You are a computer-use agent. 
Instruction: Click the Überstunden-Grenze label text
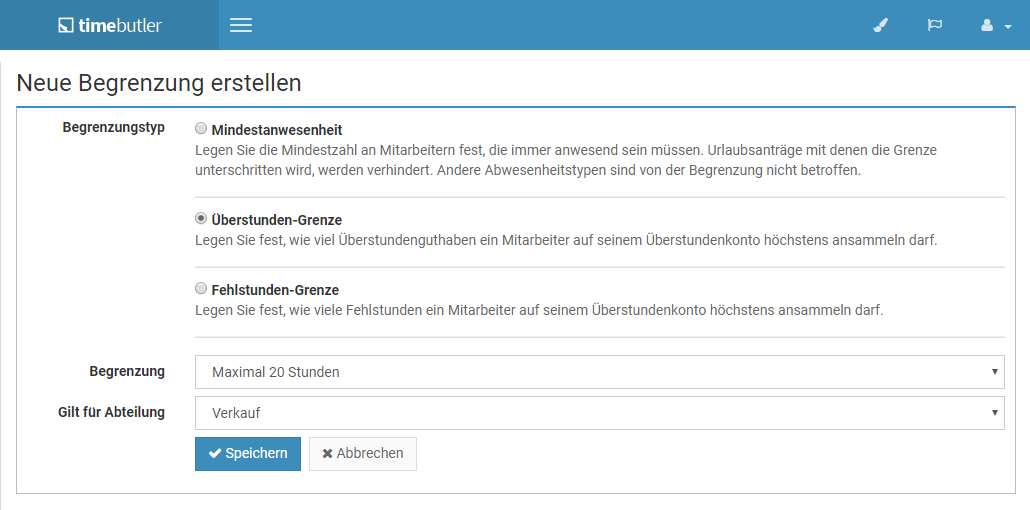pyautogui.click(x=277, y=220)
